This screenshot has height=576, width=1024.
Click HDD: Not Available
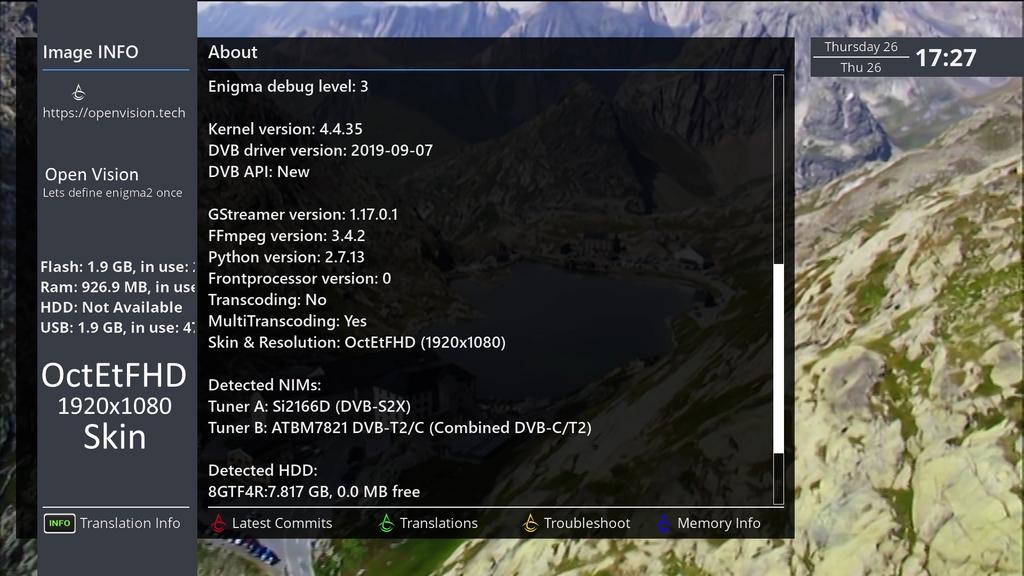pos(111,308)
